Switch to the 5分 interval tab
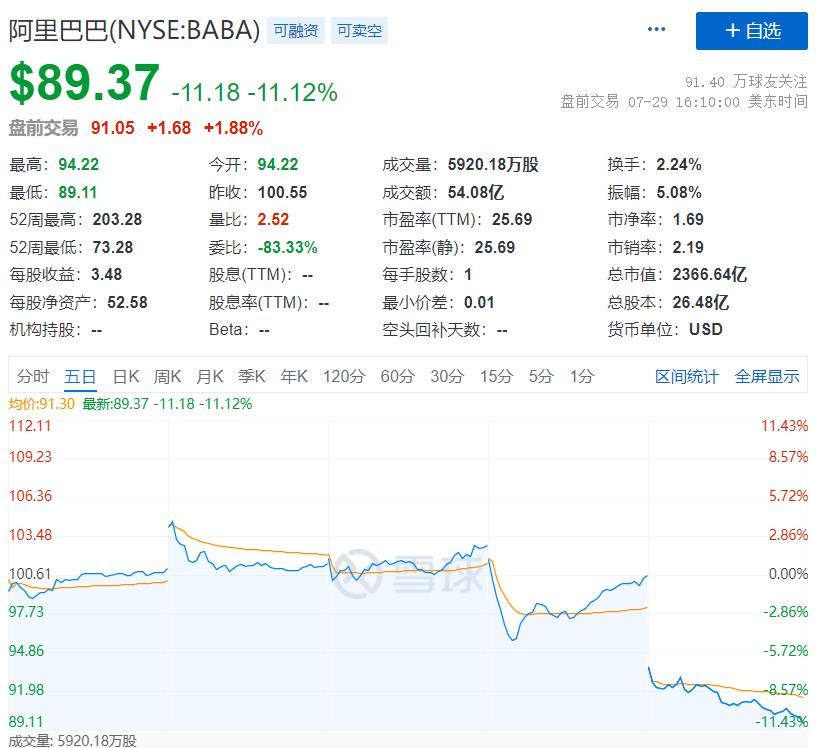821x748 pixels. [541, 376]
